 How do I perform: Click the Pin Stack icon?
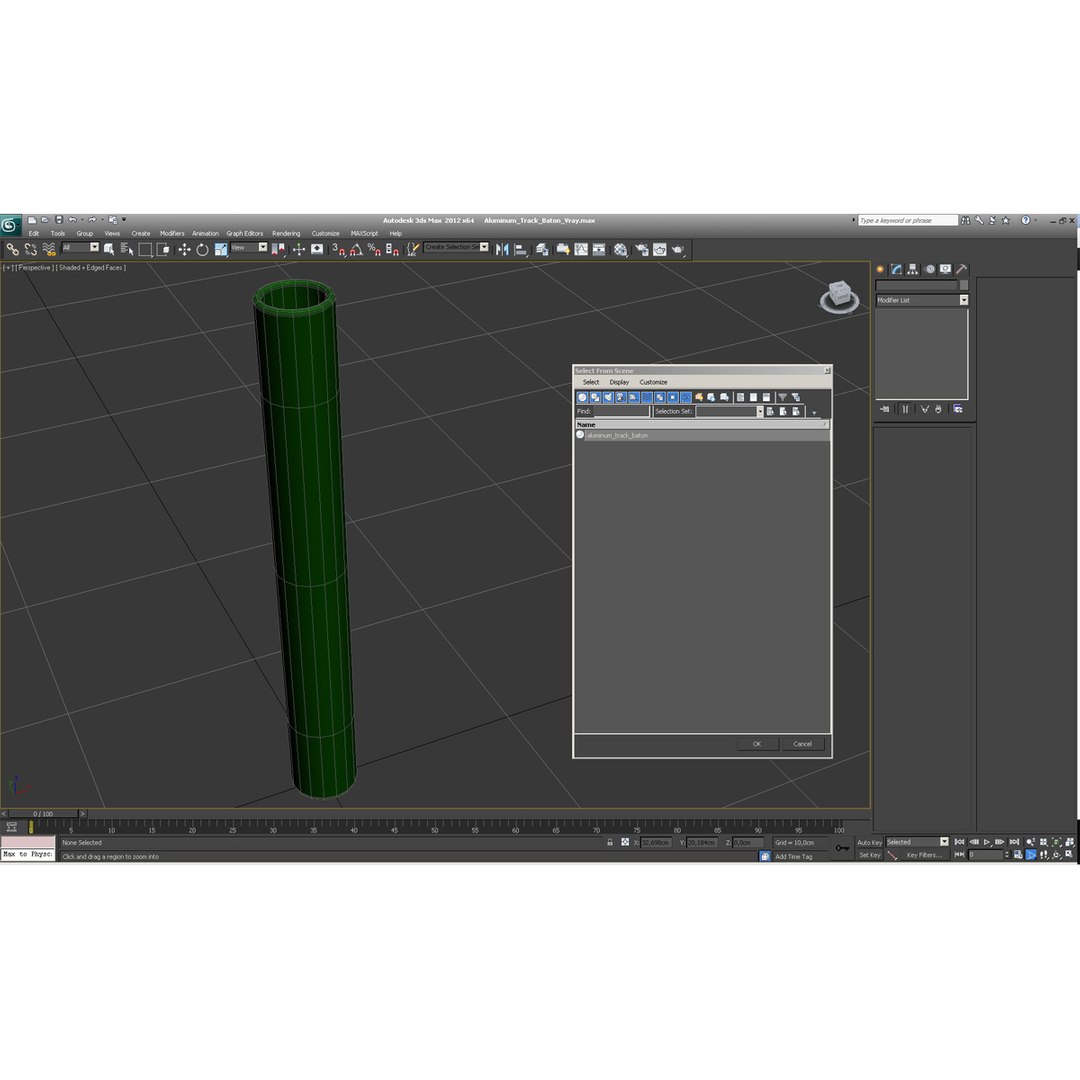[884, 409]
